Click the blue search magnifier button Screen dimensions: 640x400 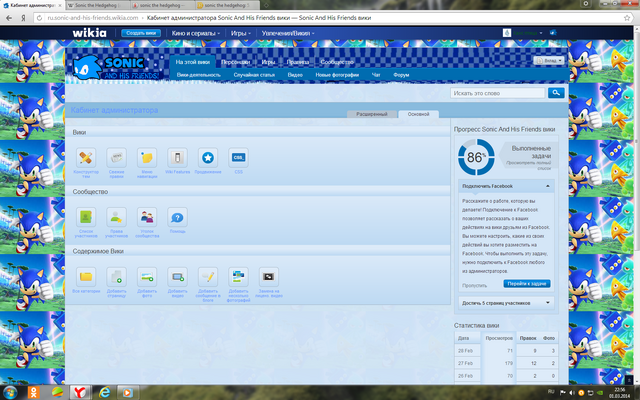(556, 93)
